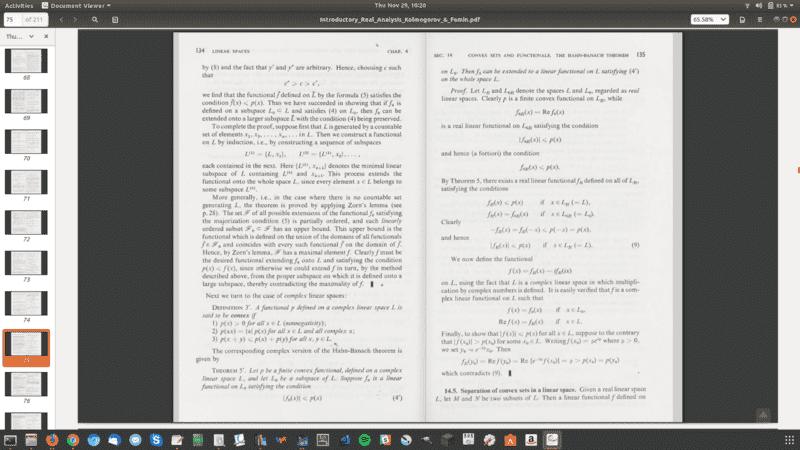Screen dimensions: 800x450
Task: Go to the next page arrow
Action: pos(75,19)
